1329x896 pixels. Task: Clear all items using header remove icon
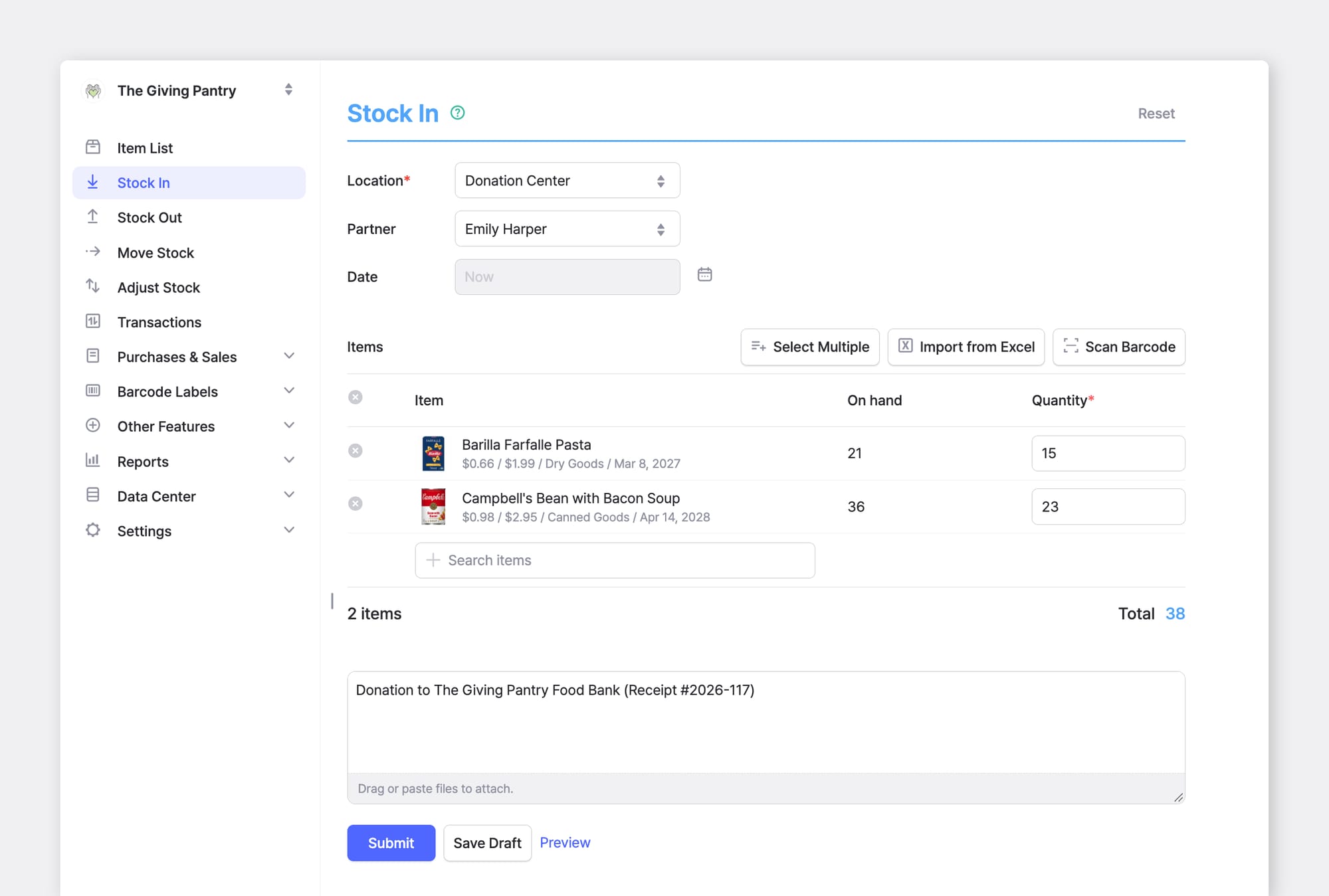(x=356, y=397)
